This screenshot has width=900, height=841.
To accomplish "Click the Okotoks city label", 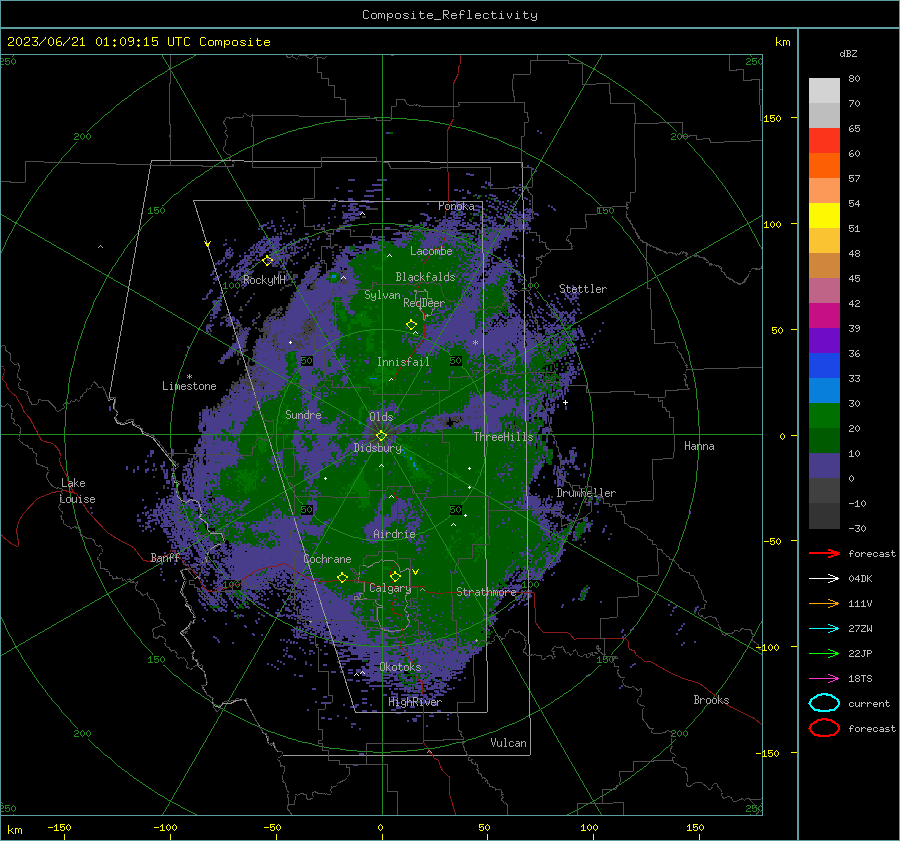I will pos(400,667).
